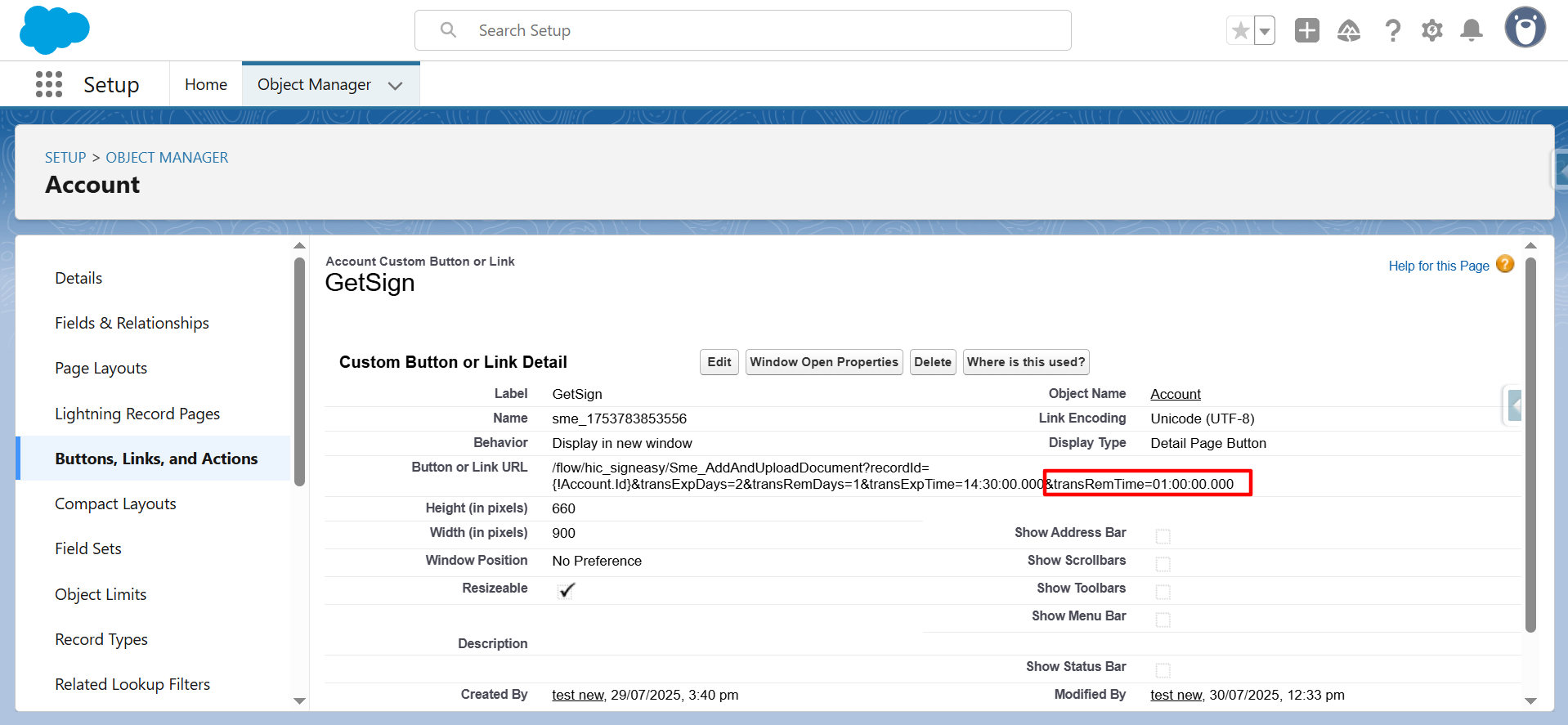
Task: Follow the OBJECT MANAGER breadcrumb link
Action: [167, 158]
